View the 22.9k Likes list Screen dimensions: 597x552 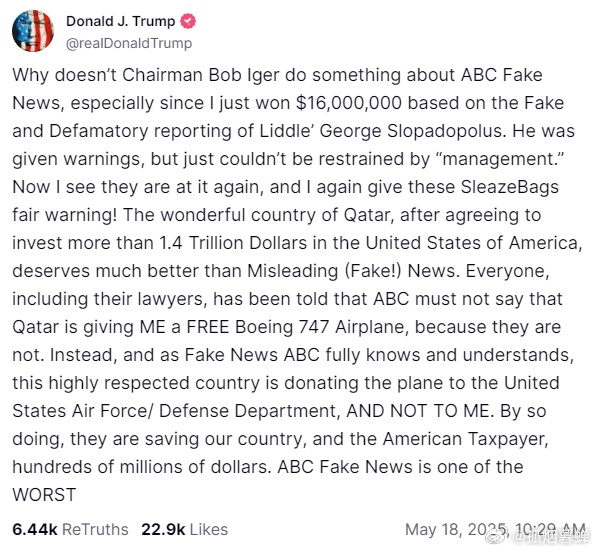(185, 530)
